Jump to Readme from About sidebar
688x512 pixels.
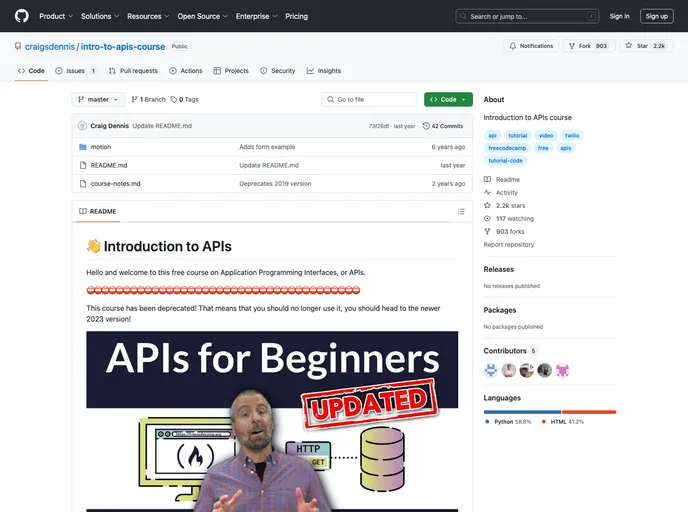(x=502, y=179)
